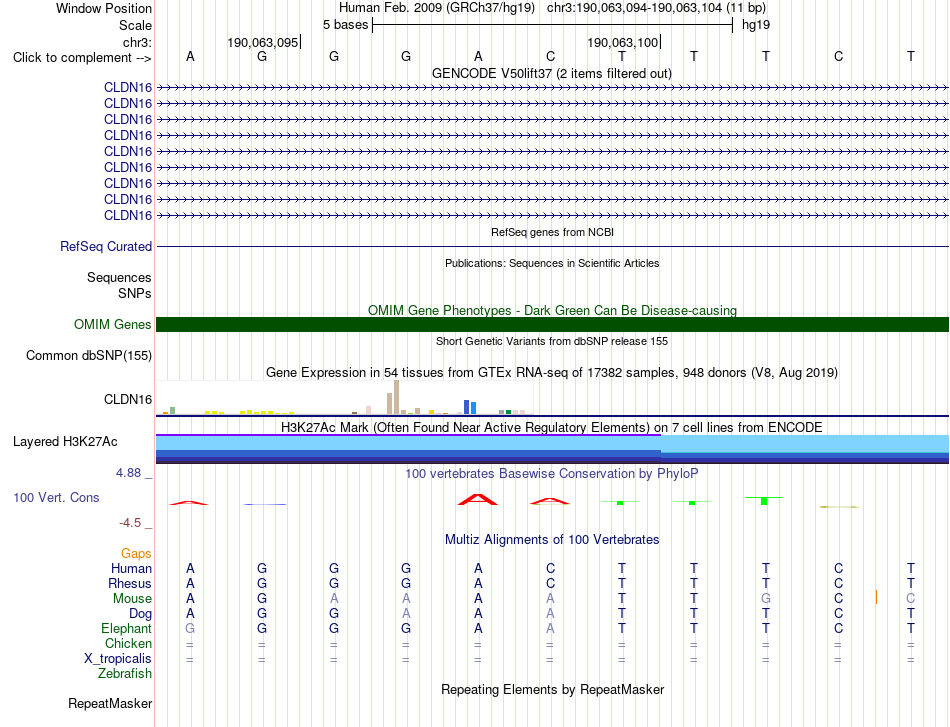Click the orange Gaps label

pos(136,553)
